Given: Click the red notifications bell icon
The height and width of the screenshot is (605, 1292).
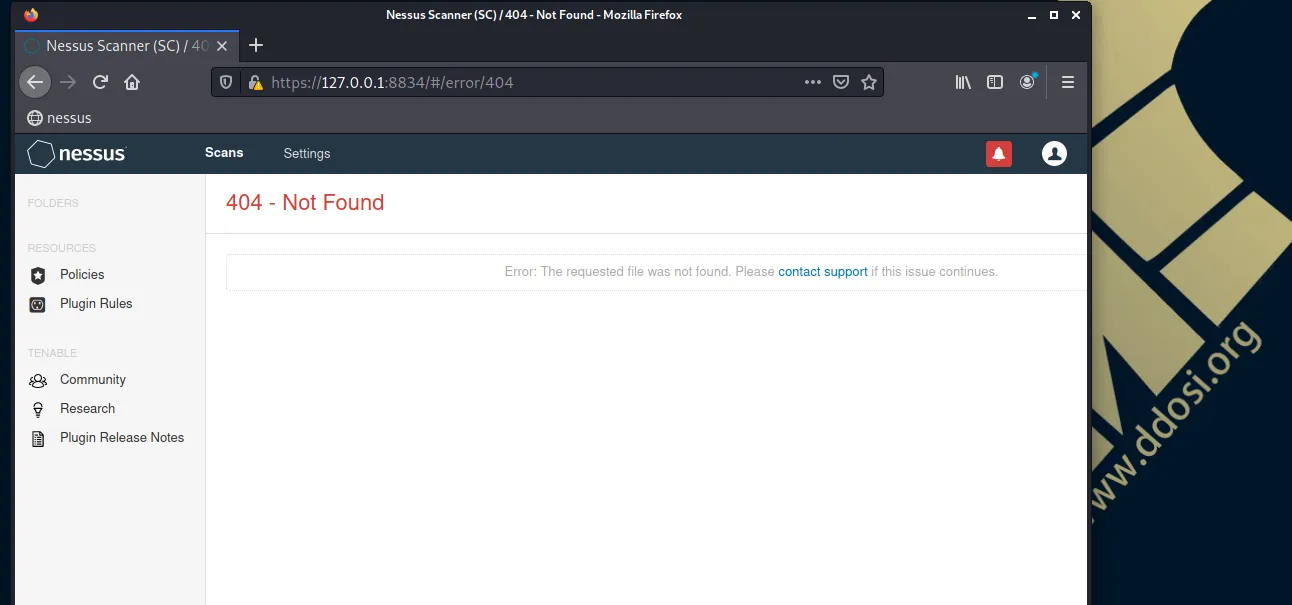Looking at the screenshot, I should (x=998, y=153).
